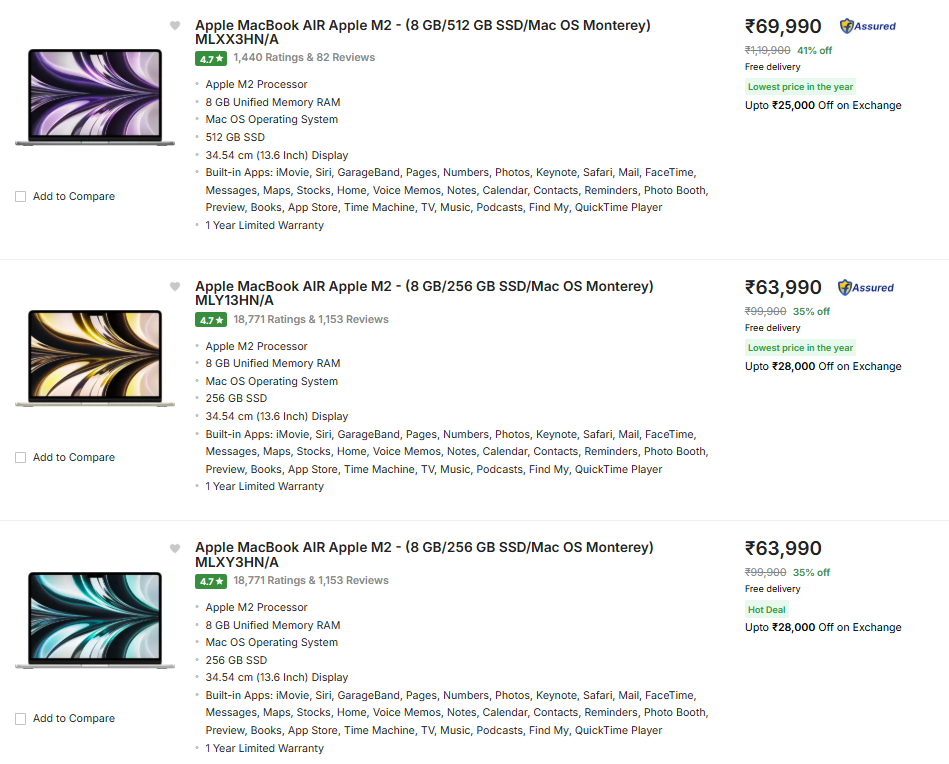This screenshot has height=764, width=949.
Task: Click the 4.7 star rating badge of MLXX3HN/A
Action: click(210, 59)
